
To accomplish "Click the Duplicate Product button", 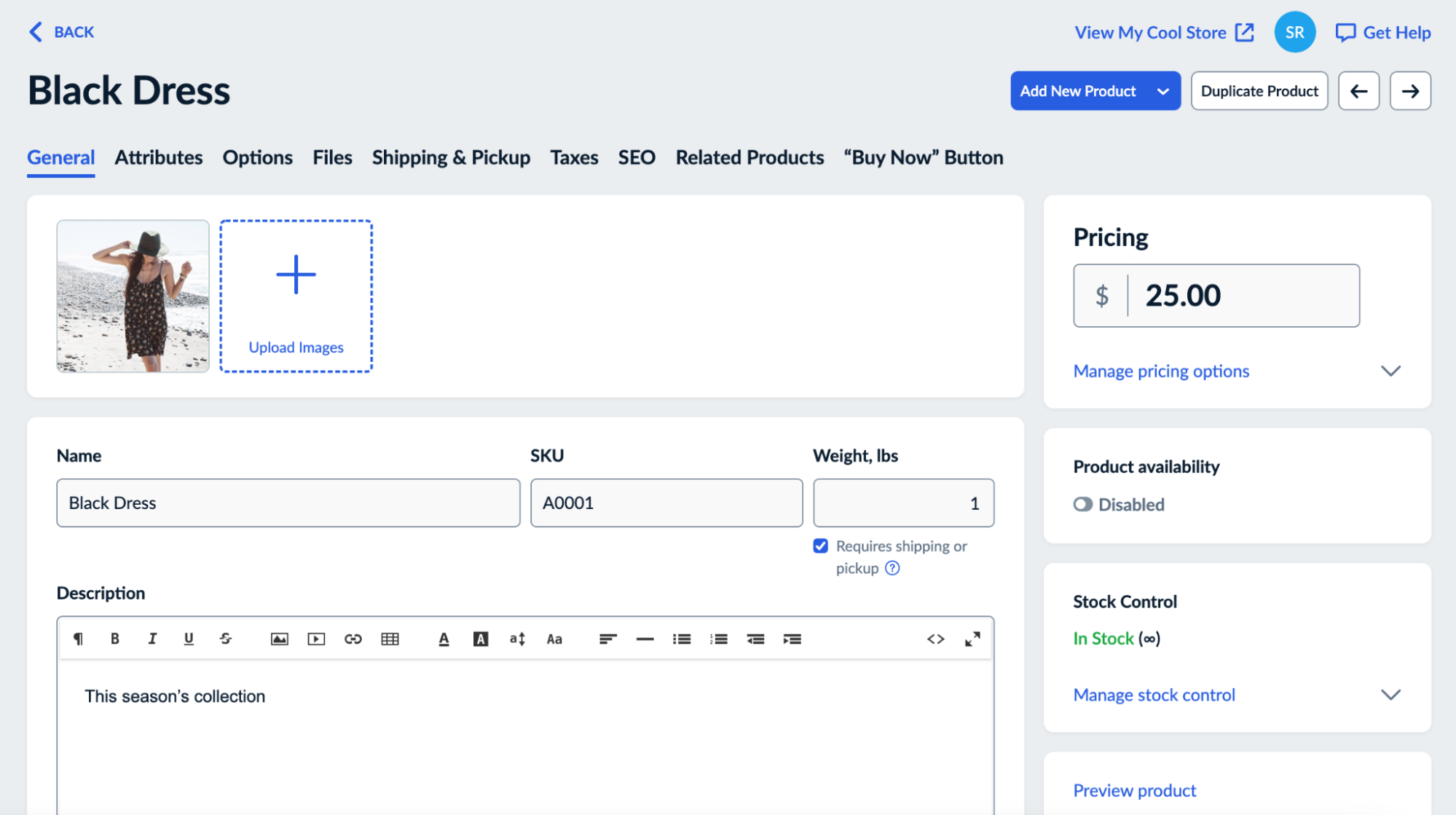I will pyautogui.click(x=1259, y=90).
